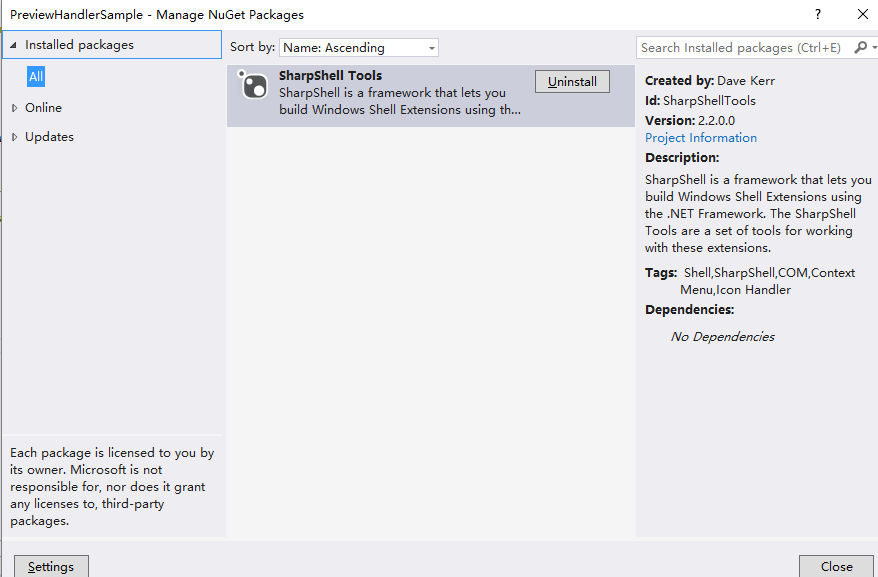
Task: Open the Settings button
Action: point(51,566)
